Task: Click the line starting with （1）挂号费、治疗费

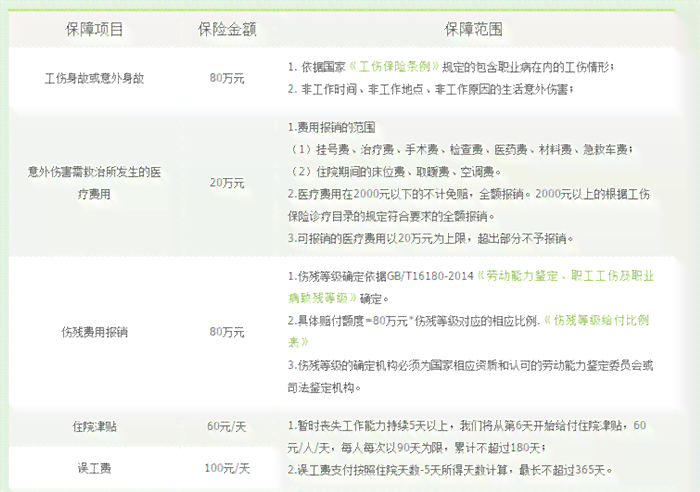Action: tap(460, 150)
